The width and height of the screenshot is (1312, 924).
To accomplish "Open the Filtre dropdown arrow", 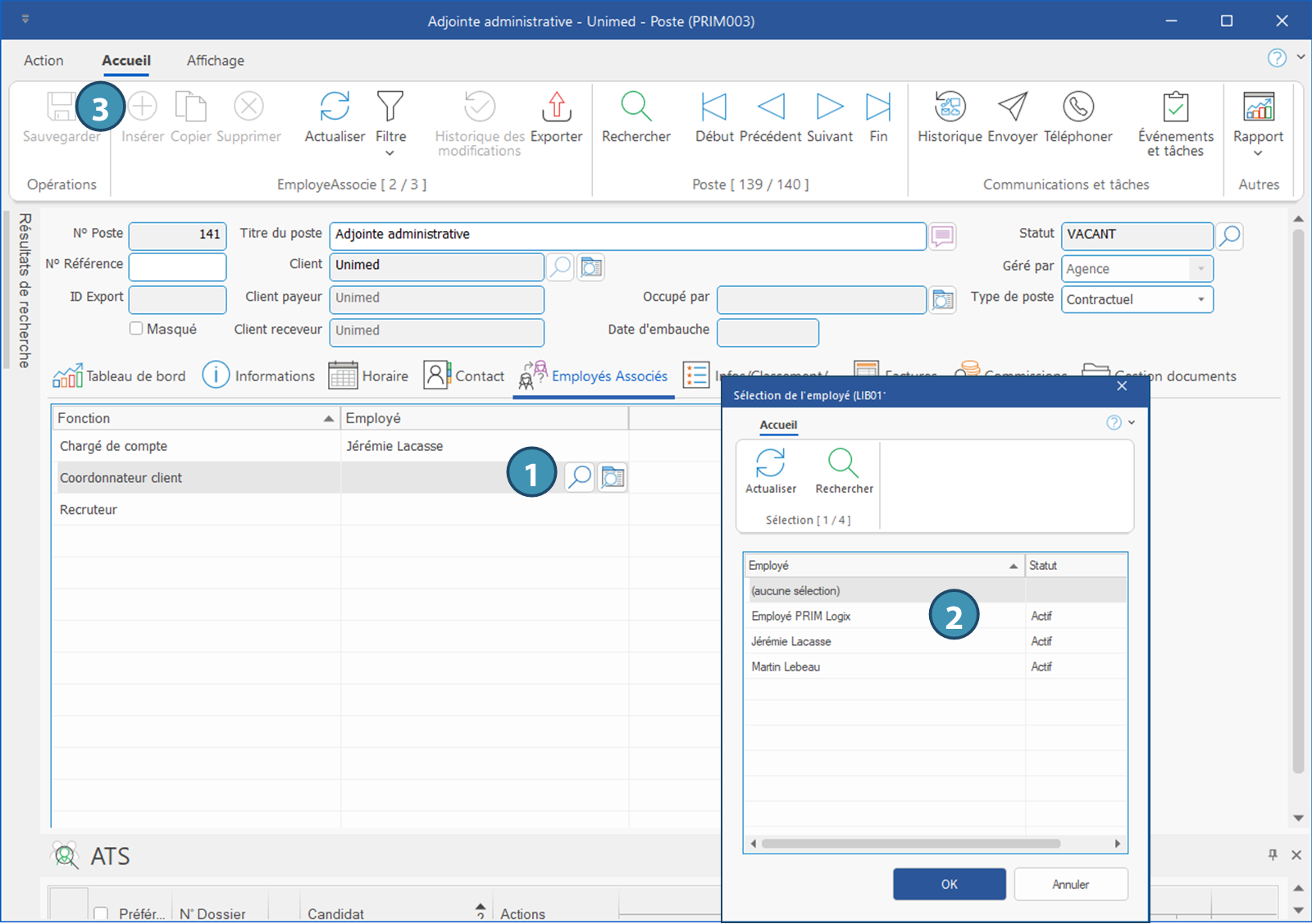I will coord(390,152).
